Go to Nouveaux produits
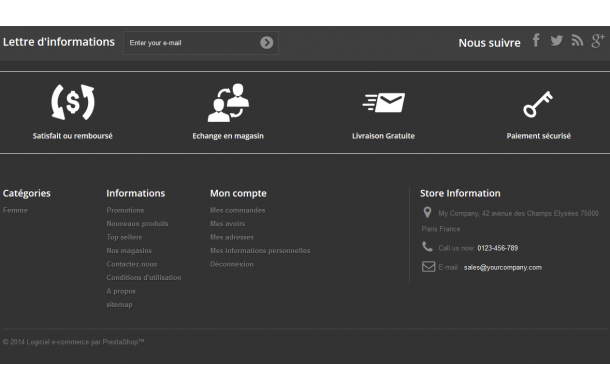Screen dimensions: 610x390 click(x=137, y=223)
